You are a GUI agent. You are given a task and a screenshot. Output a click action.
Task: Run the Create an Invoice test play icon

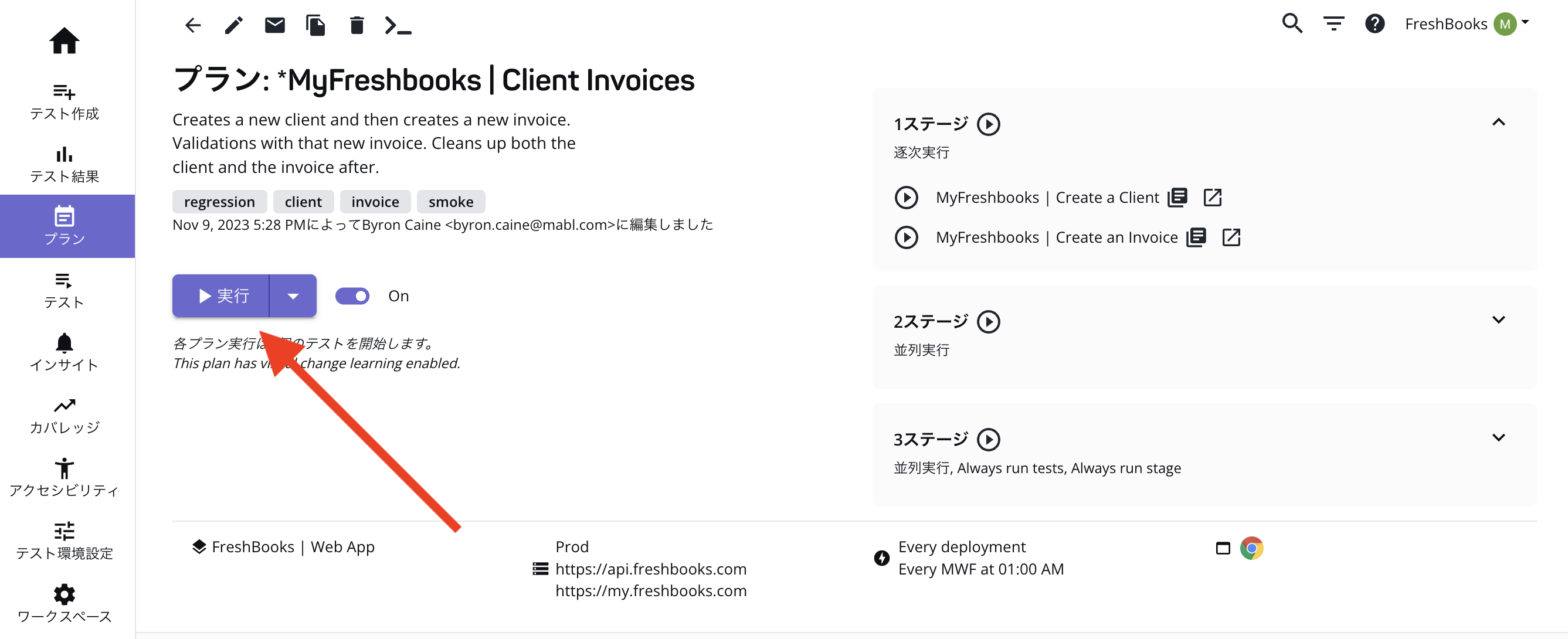pos(906,237)
